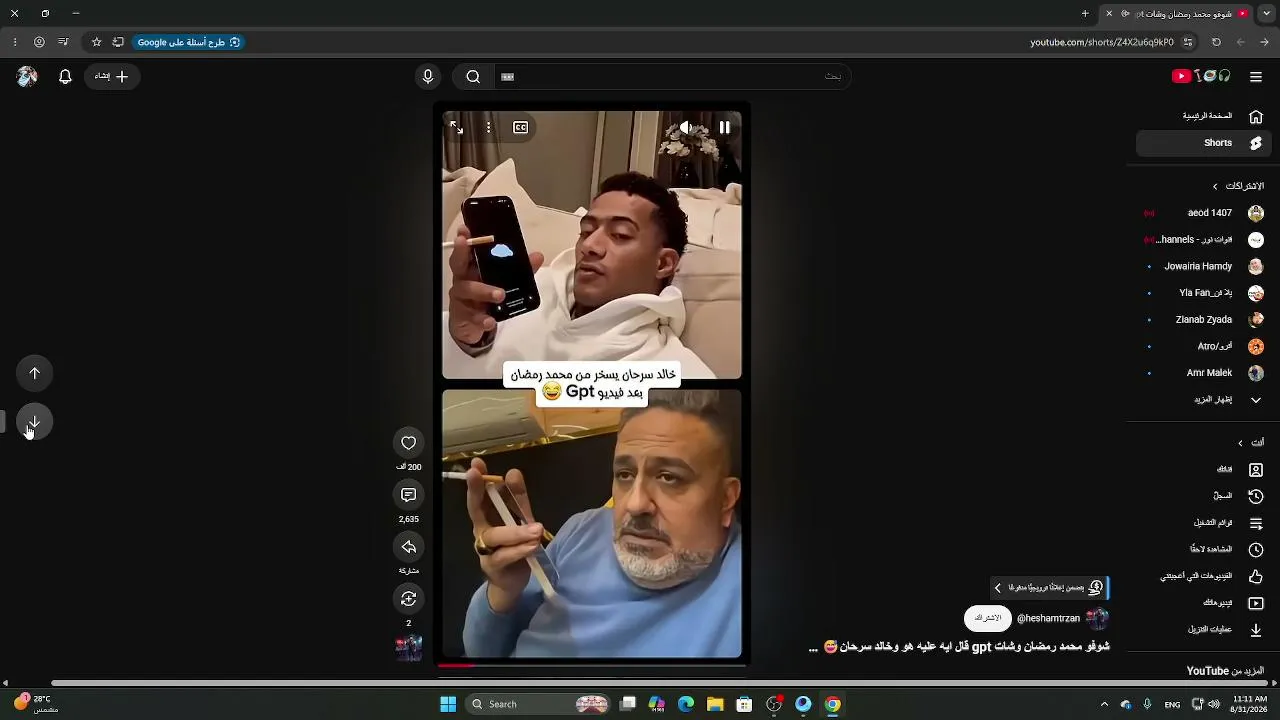Open the Amr Malek channel
1280x720 pixels.
point(1206,373)
